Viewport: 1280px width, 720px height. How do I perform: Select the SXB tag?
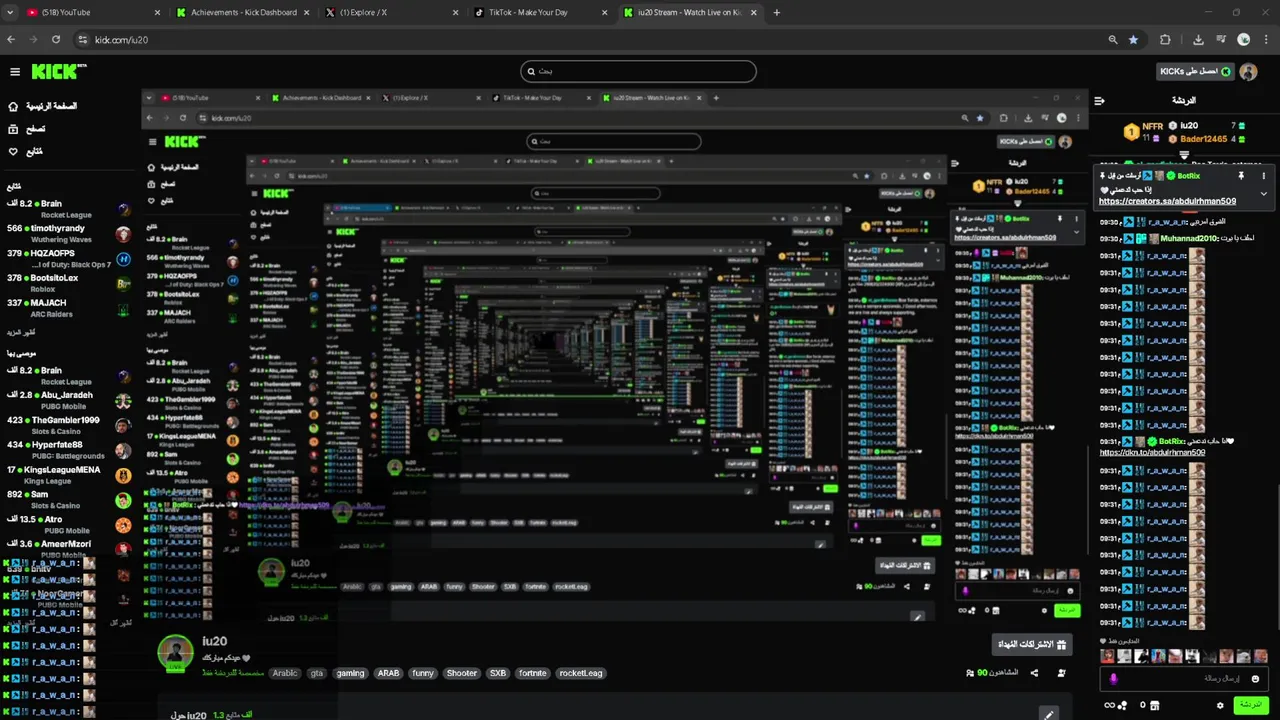tap(498, 673)
